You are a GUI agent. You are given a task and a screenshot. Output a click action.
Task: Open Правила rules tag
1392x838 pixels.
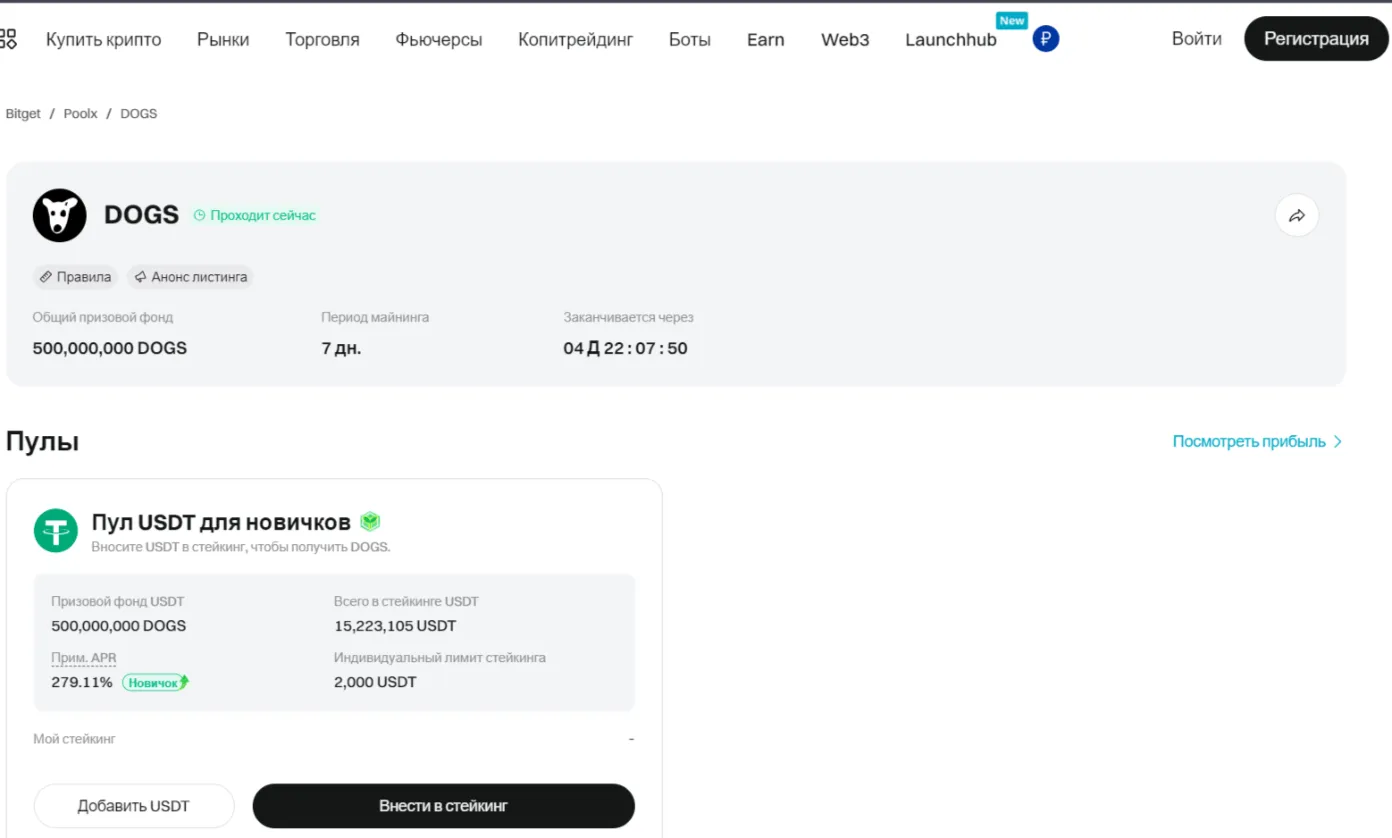75,277
